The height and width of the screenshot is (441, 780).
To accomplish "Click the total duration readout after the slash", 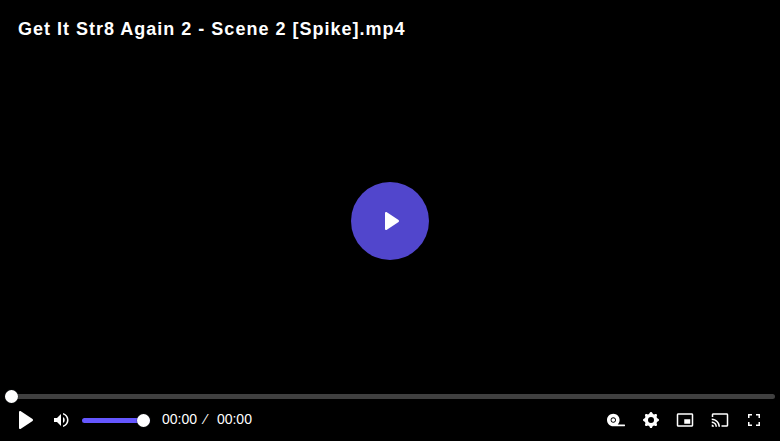I will 234,420.
